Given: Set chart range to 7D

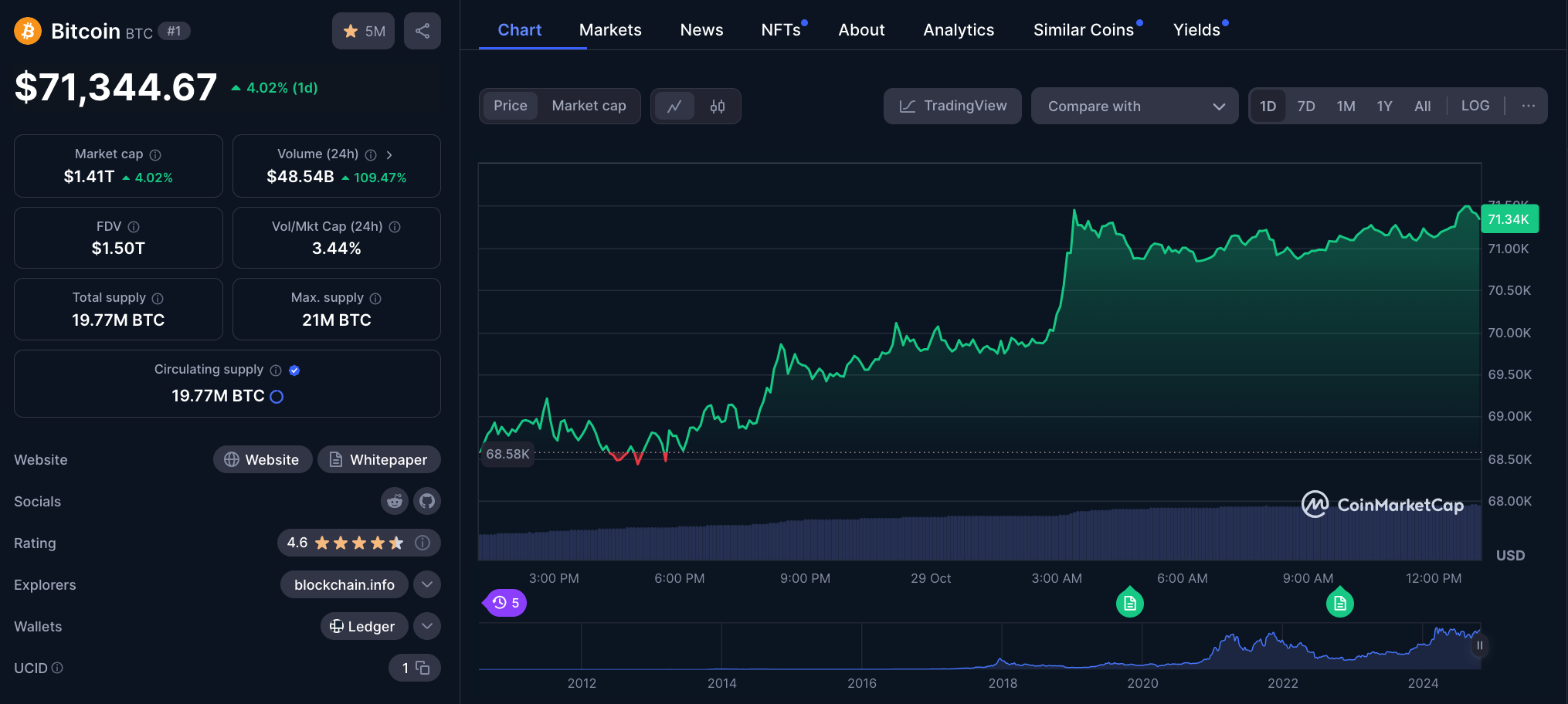Looking at the screenshot, I should click(x=1306, y=106).
